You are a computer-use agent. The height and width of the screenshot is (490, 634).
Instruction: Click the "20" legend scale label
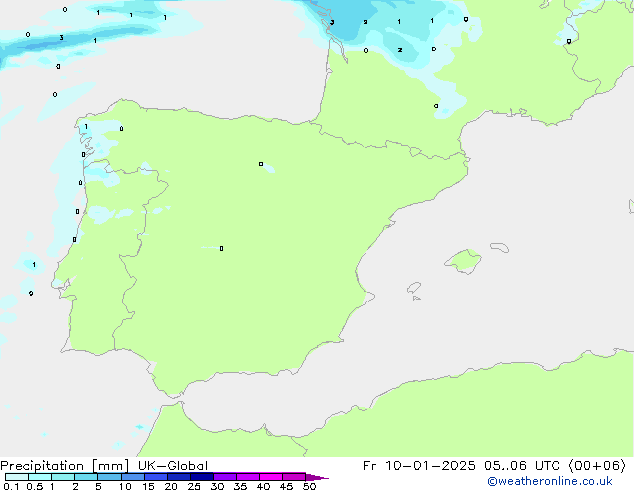coord(171,486)
